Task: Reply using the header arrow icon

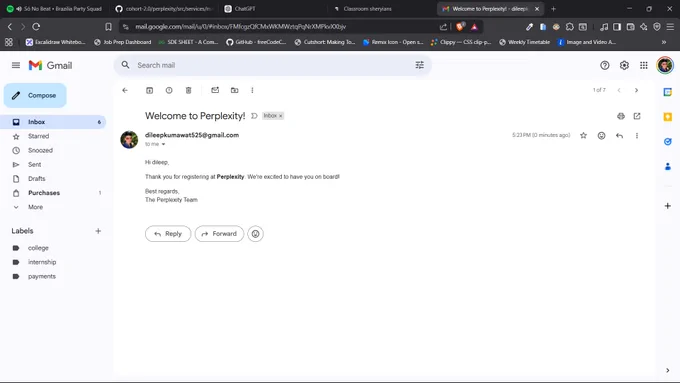Action: pyautogui.click(x=619, y=135)
